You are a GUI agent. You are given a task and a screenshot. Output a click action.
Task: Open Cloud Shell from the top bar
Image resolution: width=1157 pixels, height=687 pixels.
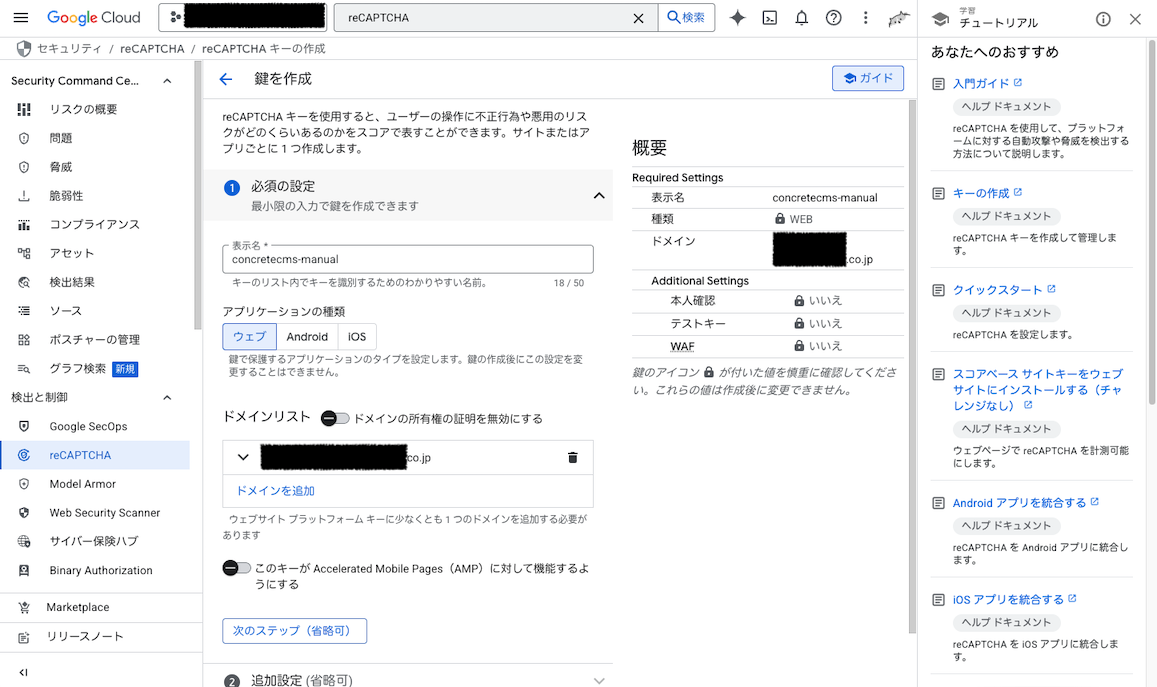(x=770, y=17)
